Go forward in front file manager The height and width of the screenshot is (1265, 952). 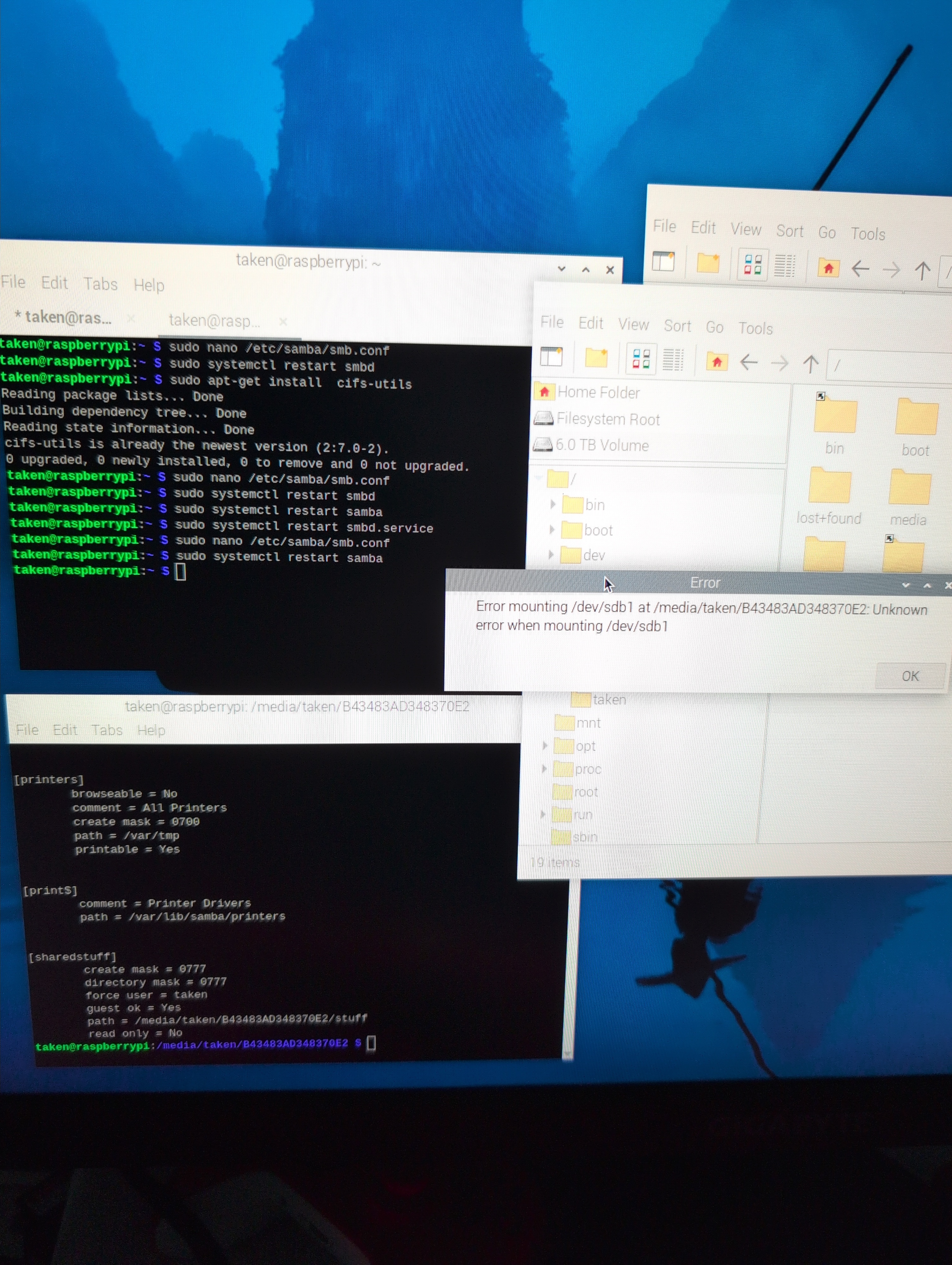[779, 363]
